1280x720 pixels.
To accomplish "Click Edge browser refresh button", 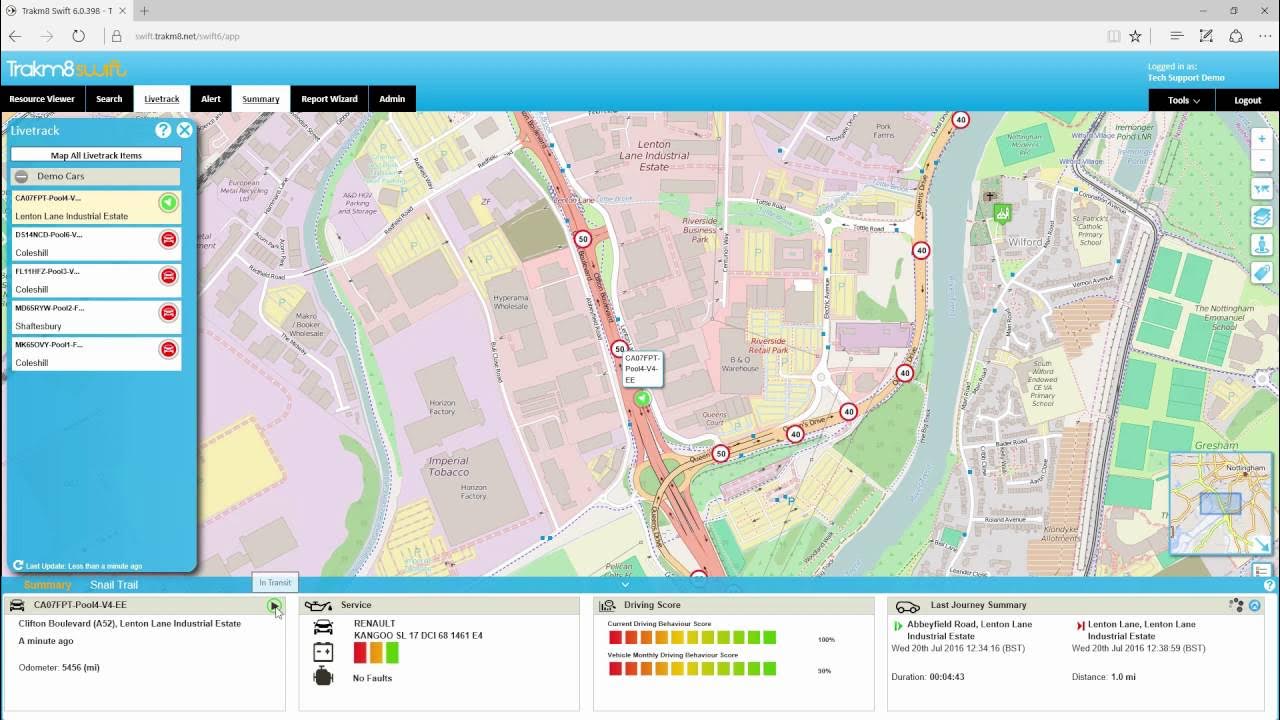I will click(x=78, y=36).
